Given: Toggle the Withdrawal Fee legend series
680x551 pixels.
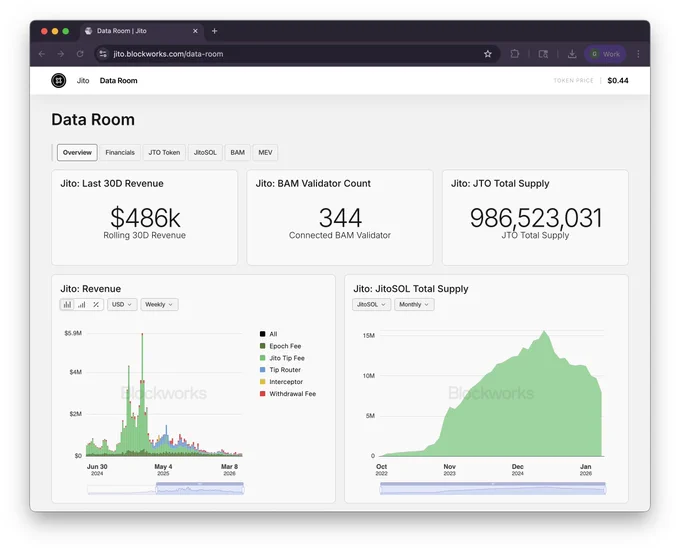Looking at the screenshot, I should 288,394.
